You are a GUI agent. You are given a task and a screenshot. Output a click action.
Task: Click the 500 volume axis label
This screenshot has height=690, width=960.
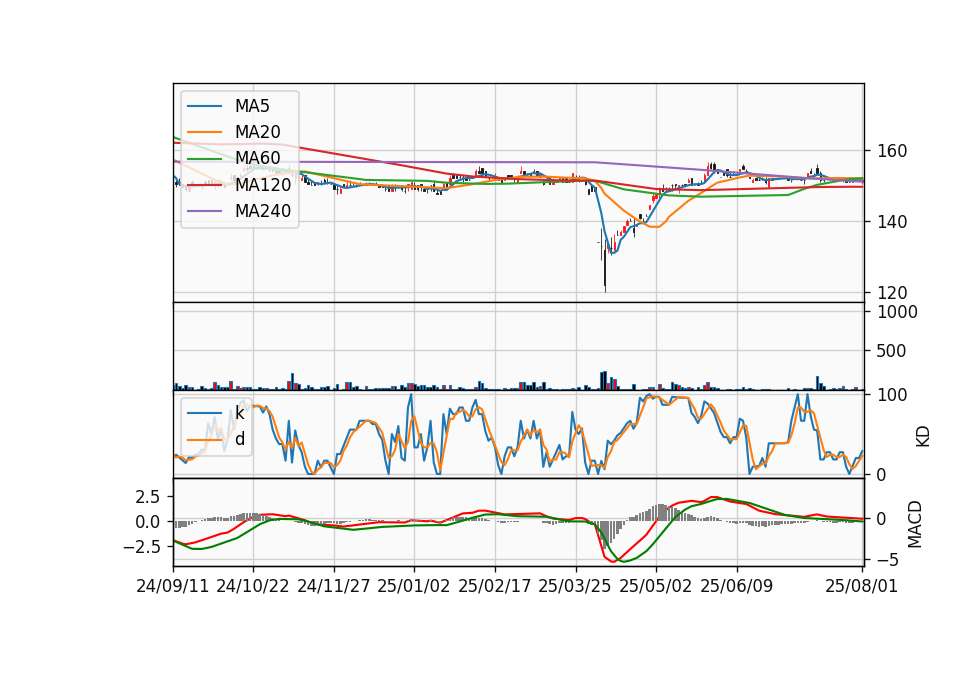point(892,351)
